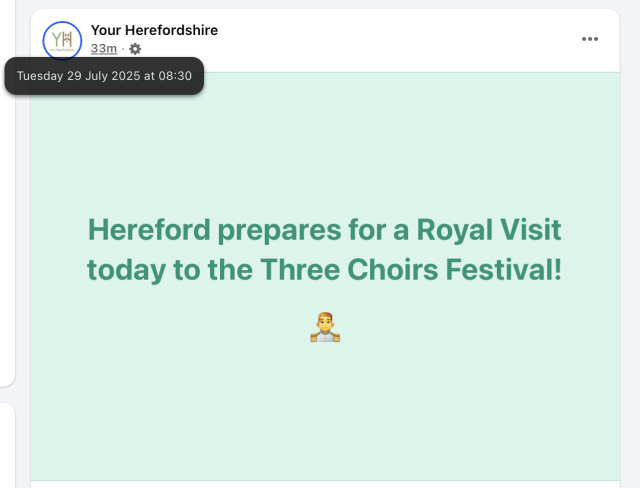Open the post via the 33m timestamp
This screenshot has width=640, height=488.
point(103,48)
